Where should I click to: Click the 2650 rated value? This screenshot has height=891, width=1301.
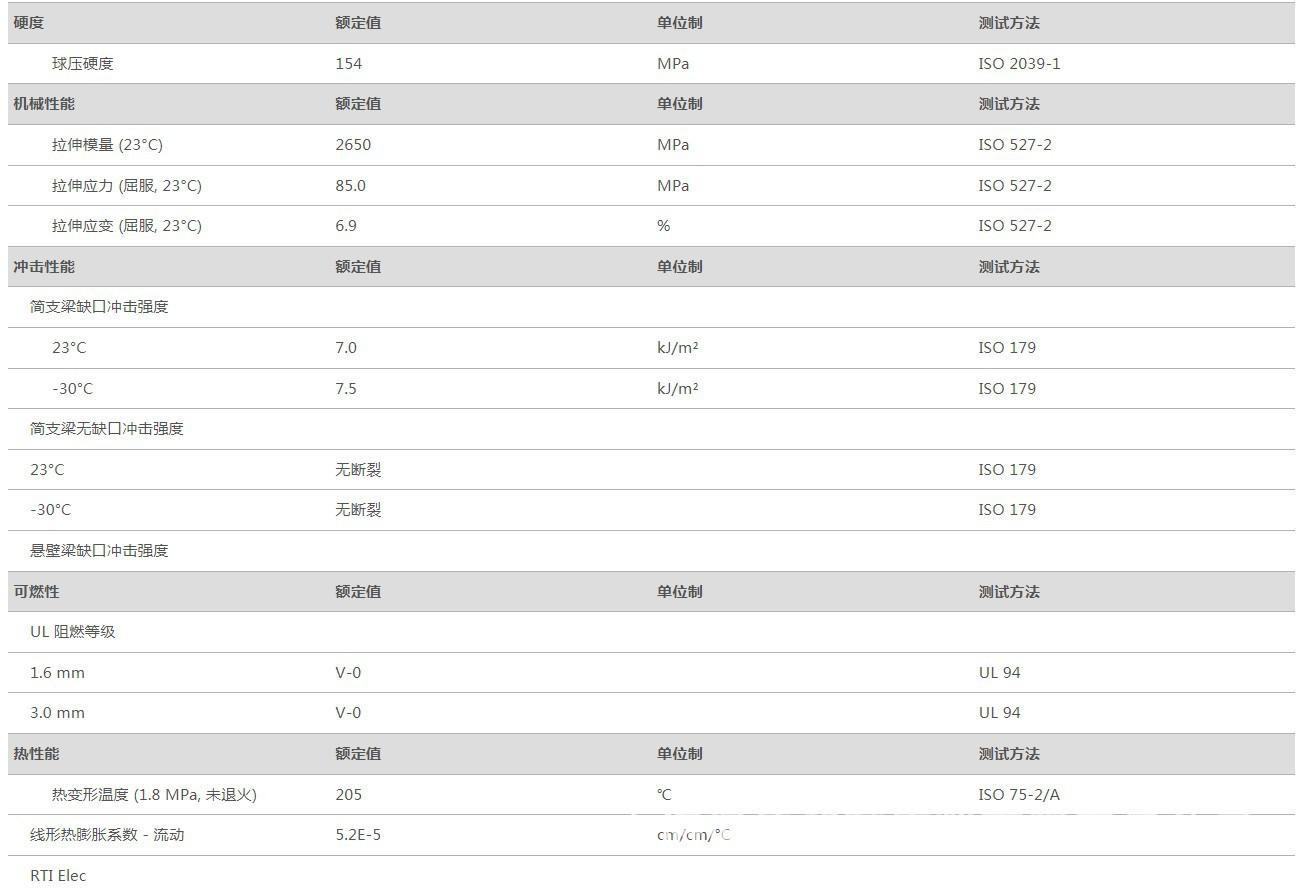pos(353,145)
